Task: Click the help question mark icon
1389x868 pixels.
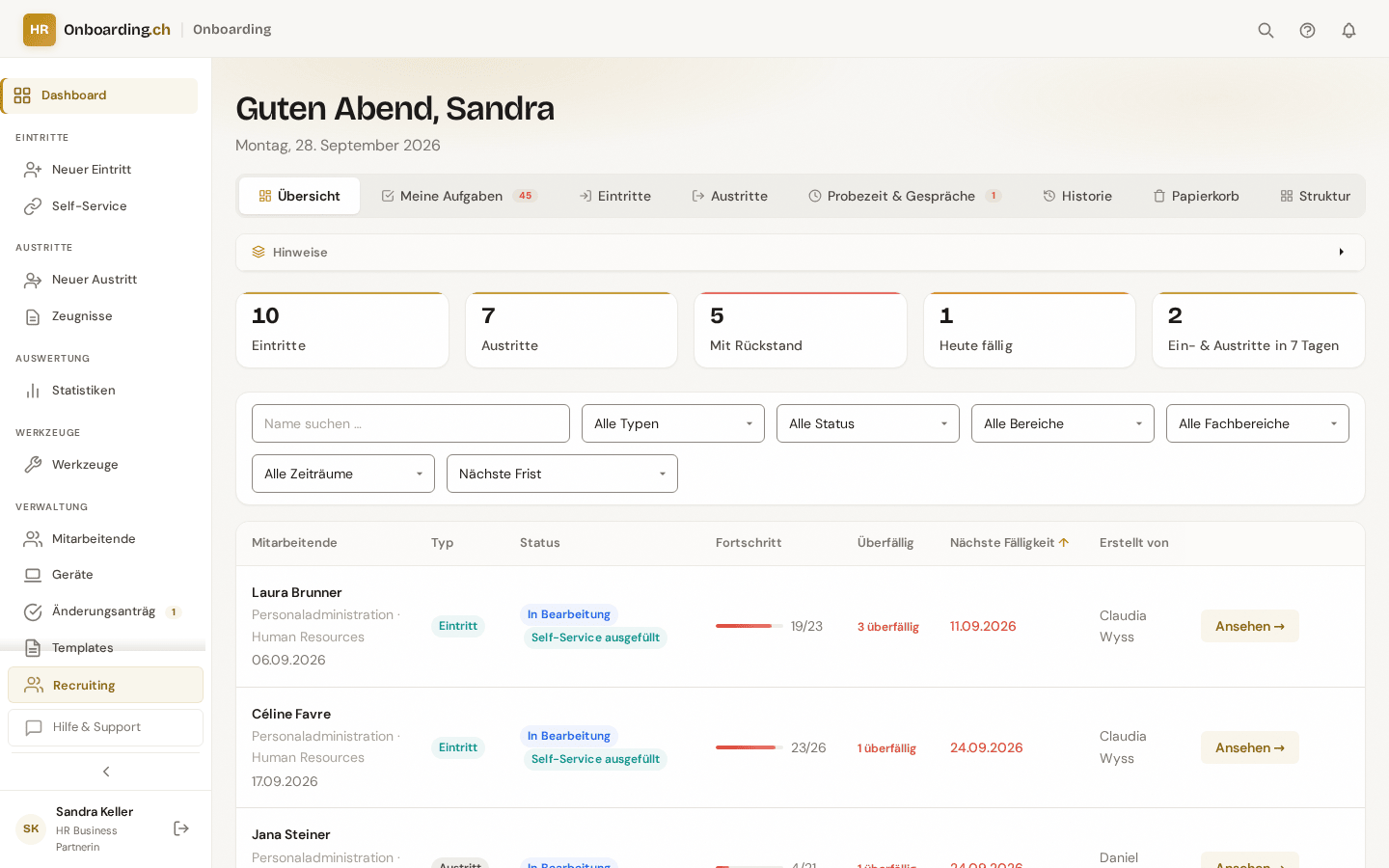Action: click(1307, 30)
